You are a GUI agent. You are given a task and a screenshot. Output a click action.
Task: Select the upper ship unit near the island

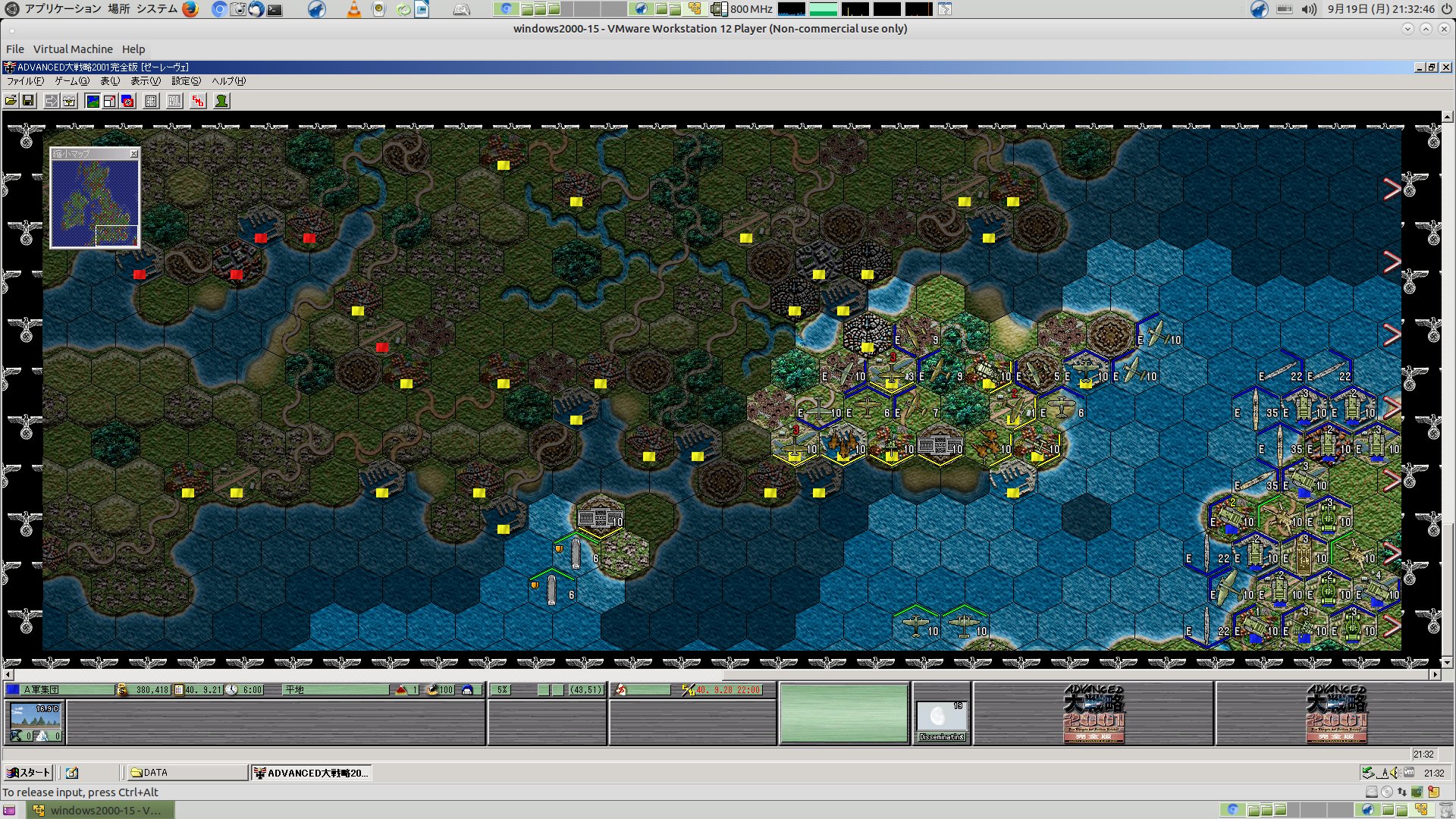coord(576,554)
